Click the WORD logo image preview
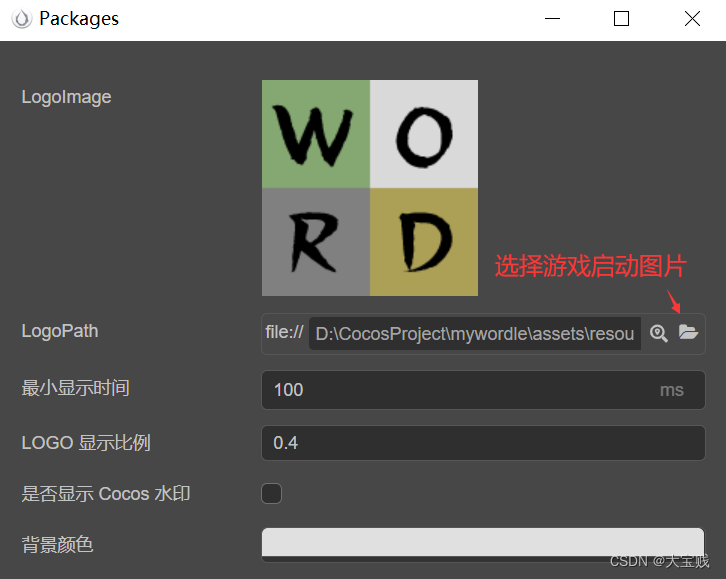This screenshot has width=726, height=579. click(x=370, y=188)
